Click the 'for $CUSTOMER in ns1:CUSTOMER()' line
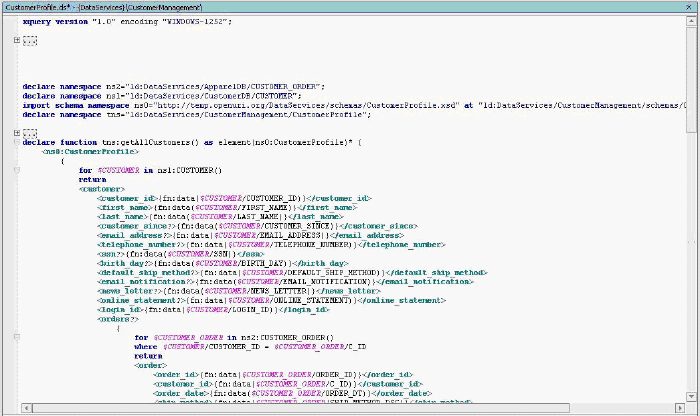The width and height of the screenshot is (700, 416). pyautogui.click(x=150, y=170)
